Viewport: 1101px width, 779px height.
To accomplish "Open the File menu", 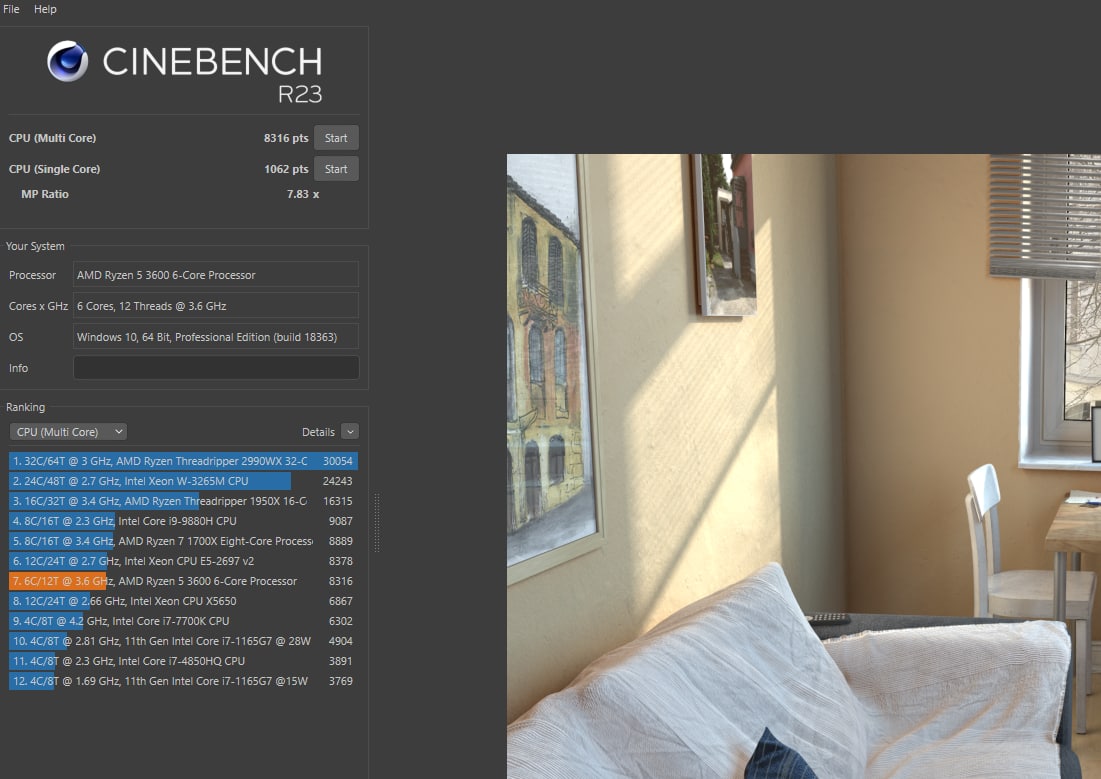I will point(11,9).
